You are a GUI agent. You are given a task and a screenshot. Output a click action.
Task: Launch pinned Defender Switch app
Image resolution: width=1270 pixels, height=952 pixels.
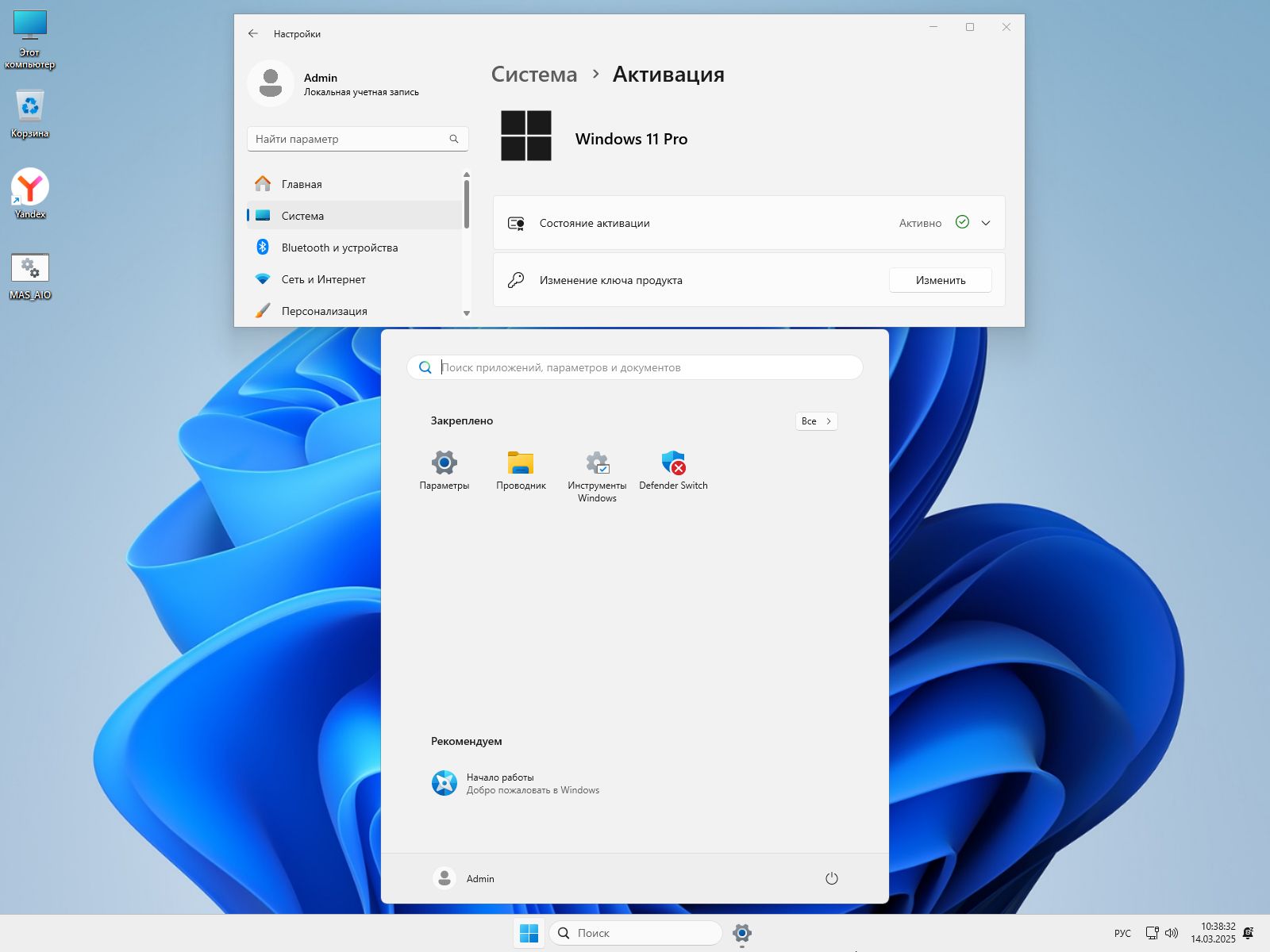[x=673, y=470]
